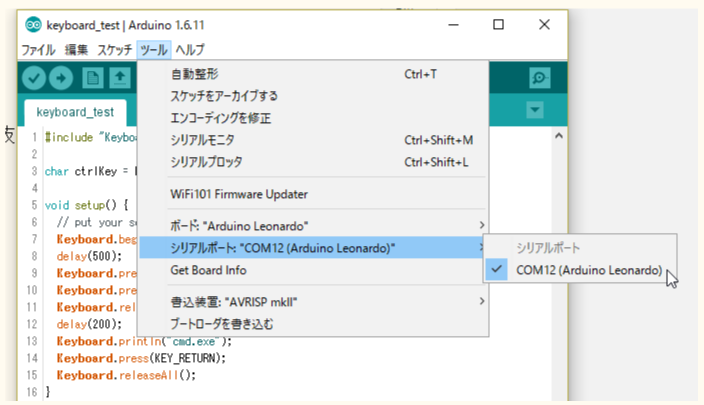This screenshot has width=704, height=405.
Task: Select ブートローダを書き込む menu entry
Action: (313, 324)
